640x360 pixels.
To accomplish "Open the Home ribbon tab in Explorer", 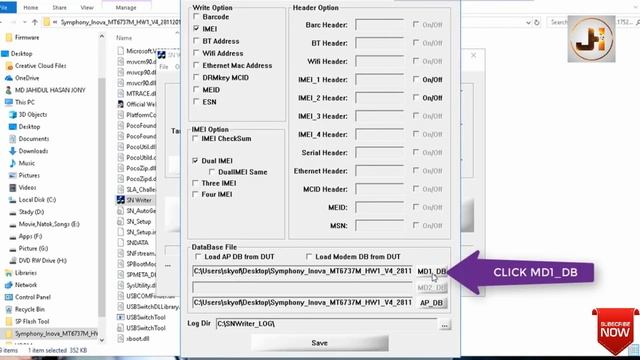I will coord(31,7).
